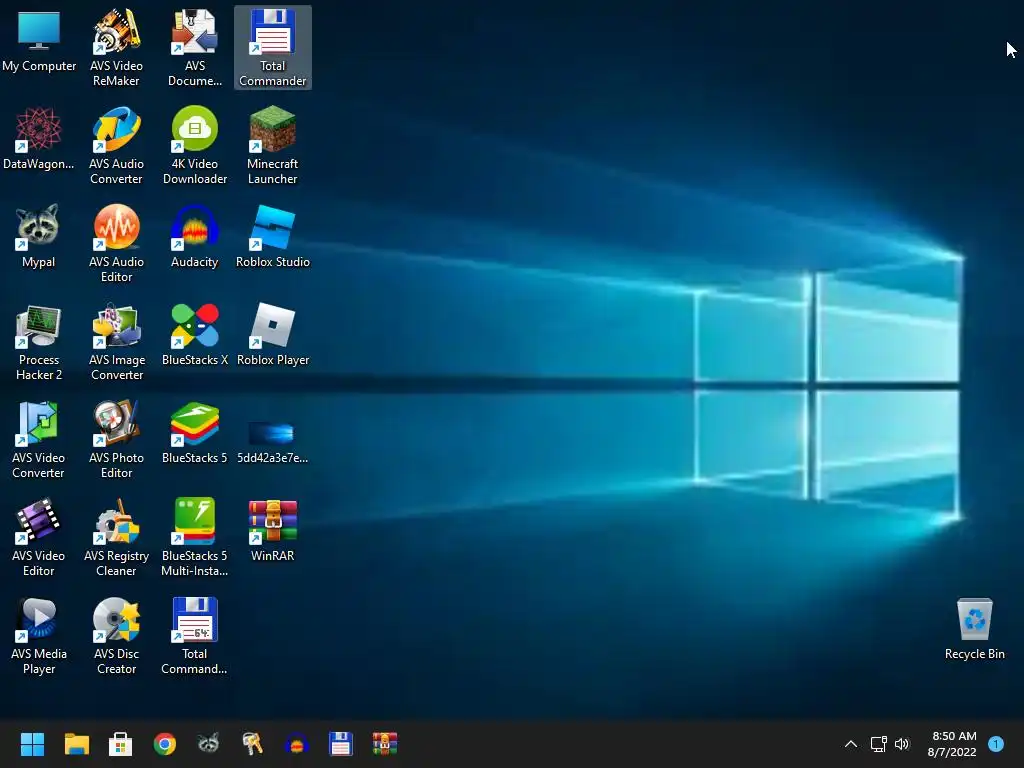
Task: Open AVS Media Player shortcut
Action: click(39, 635)
